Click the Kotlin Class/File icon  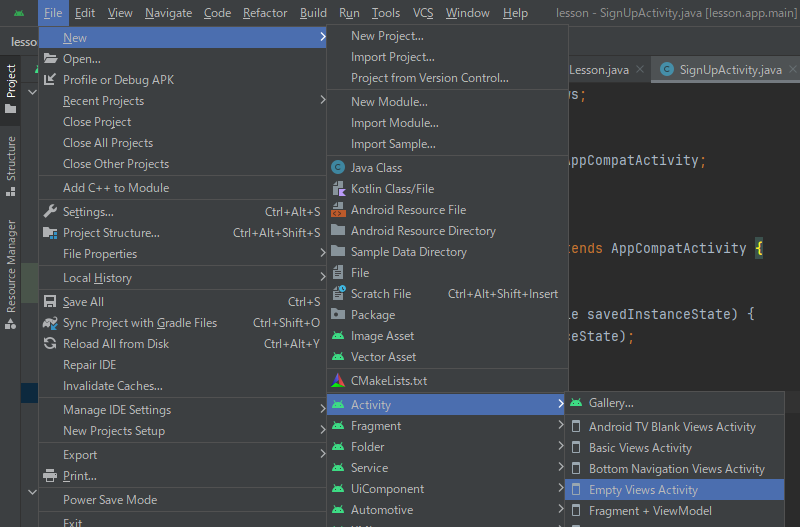tap(338, 189)
